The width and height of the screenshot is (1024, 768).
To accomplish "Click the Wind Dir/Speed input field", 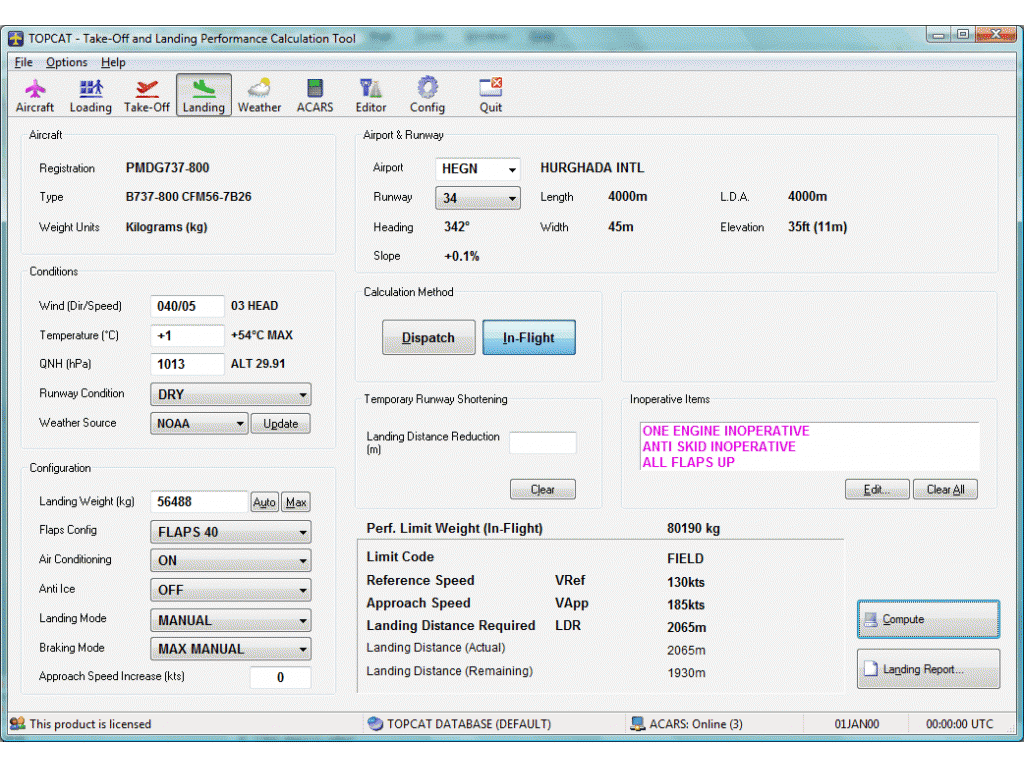I will (187, 306).
